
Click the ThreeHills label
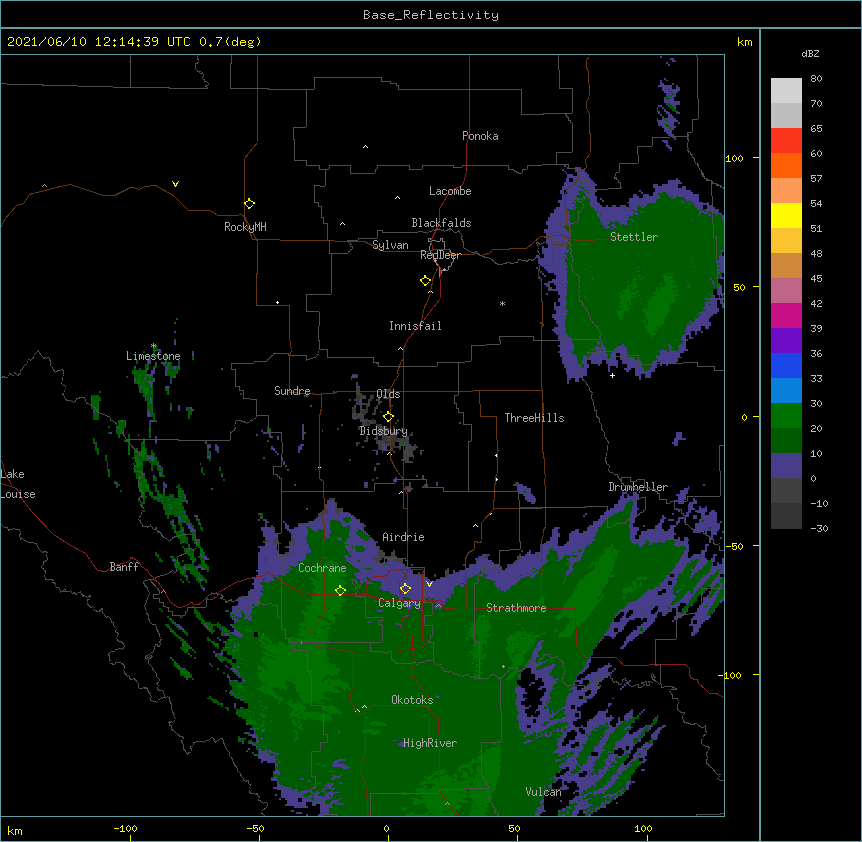point(534,418)
